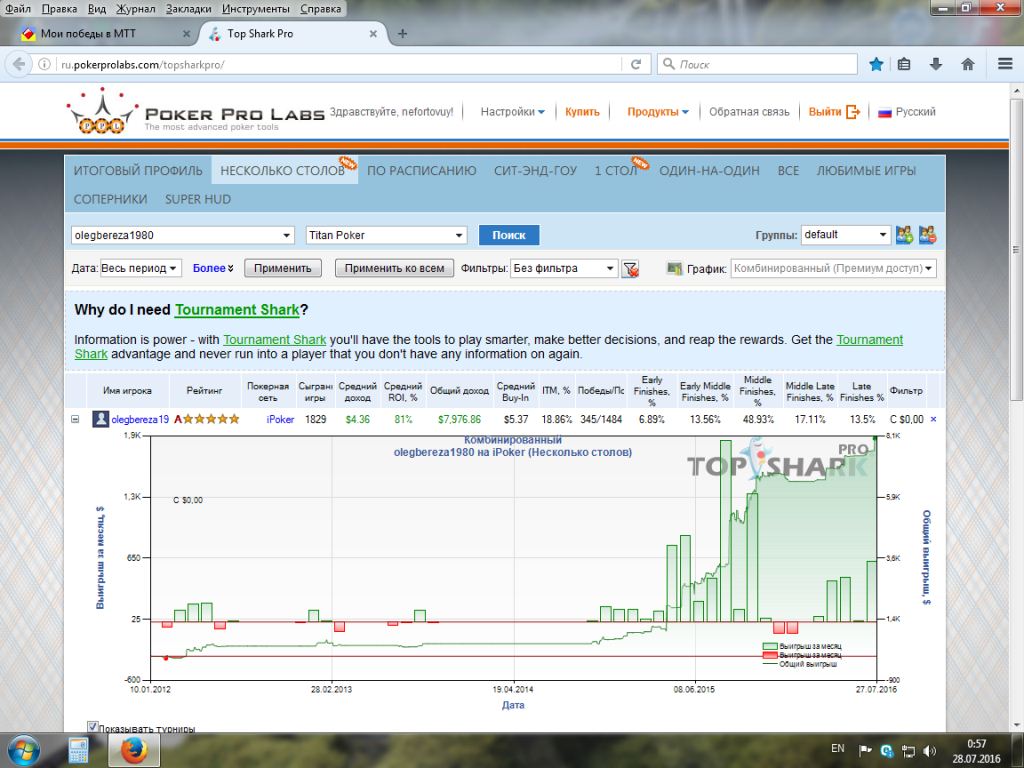
Task: Bookmark this page with the star icon
Action: coord(876,64)
